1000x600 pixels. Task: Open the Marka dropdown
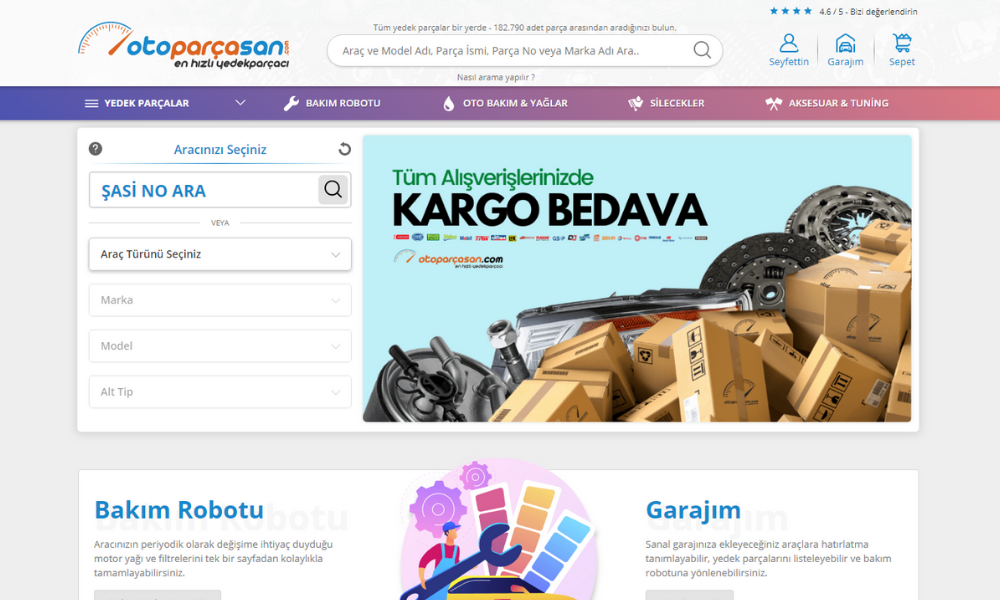[x=220, y=300]
